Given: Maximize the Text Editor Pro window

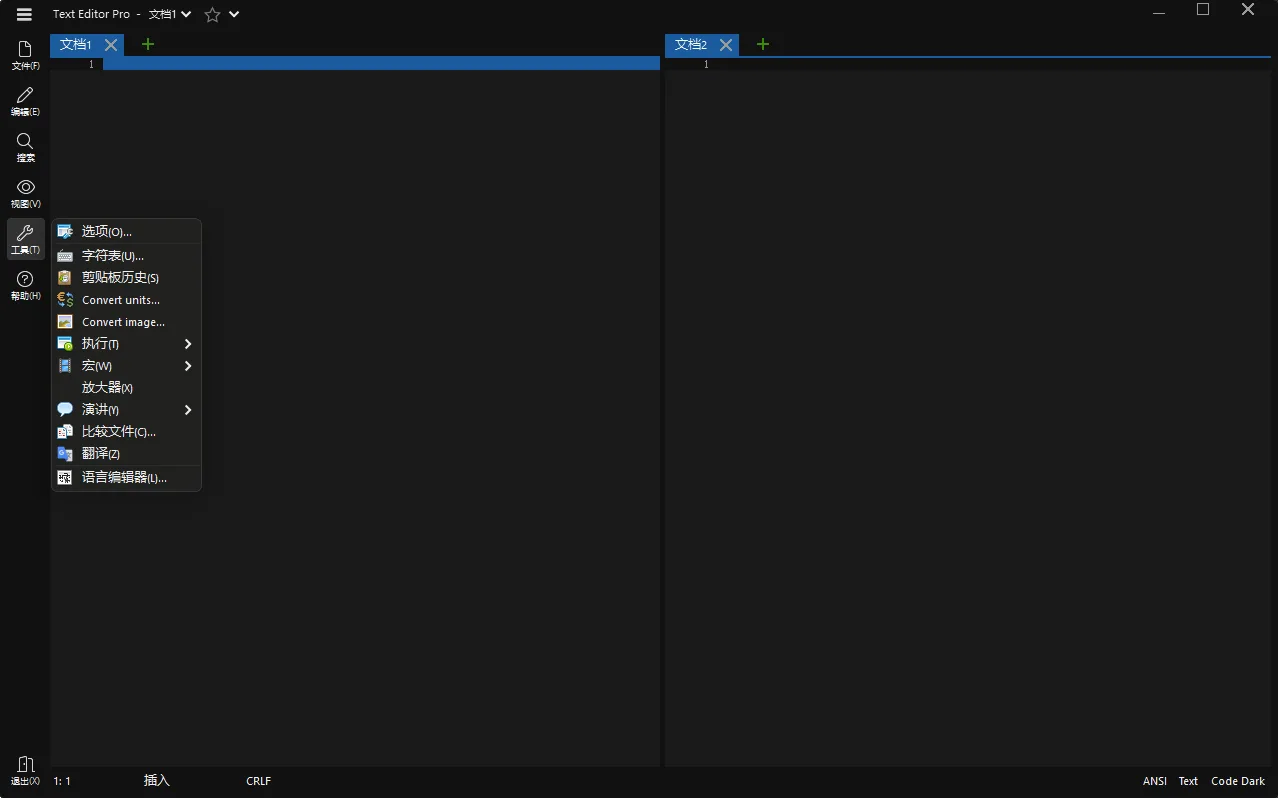Looking at the screenshot, I should click(x=1203, y=10).
